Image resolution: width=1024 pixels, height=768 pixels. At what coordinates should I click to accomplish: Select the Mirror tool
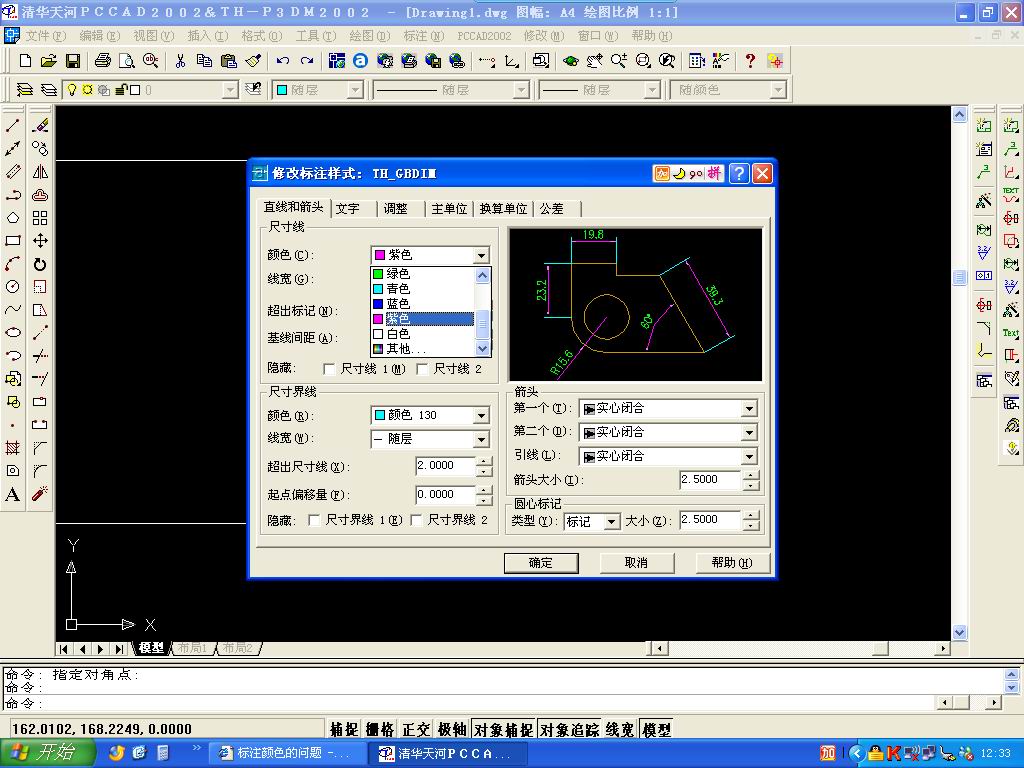click(40, 172)
